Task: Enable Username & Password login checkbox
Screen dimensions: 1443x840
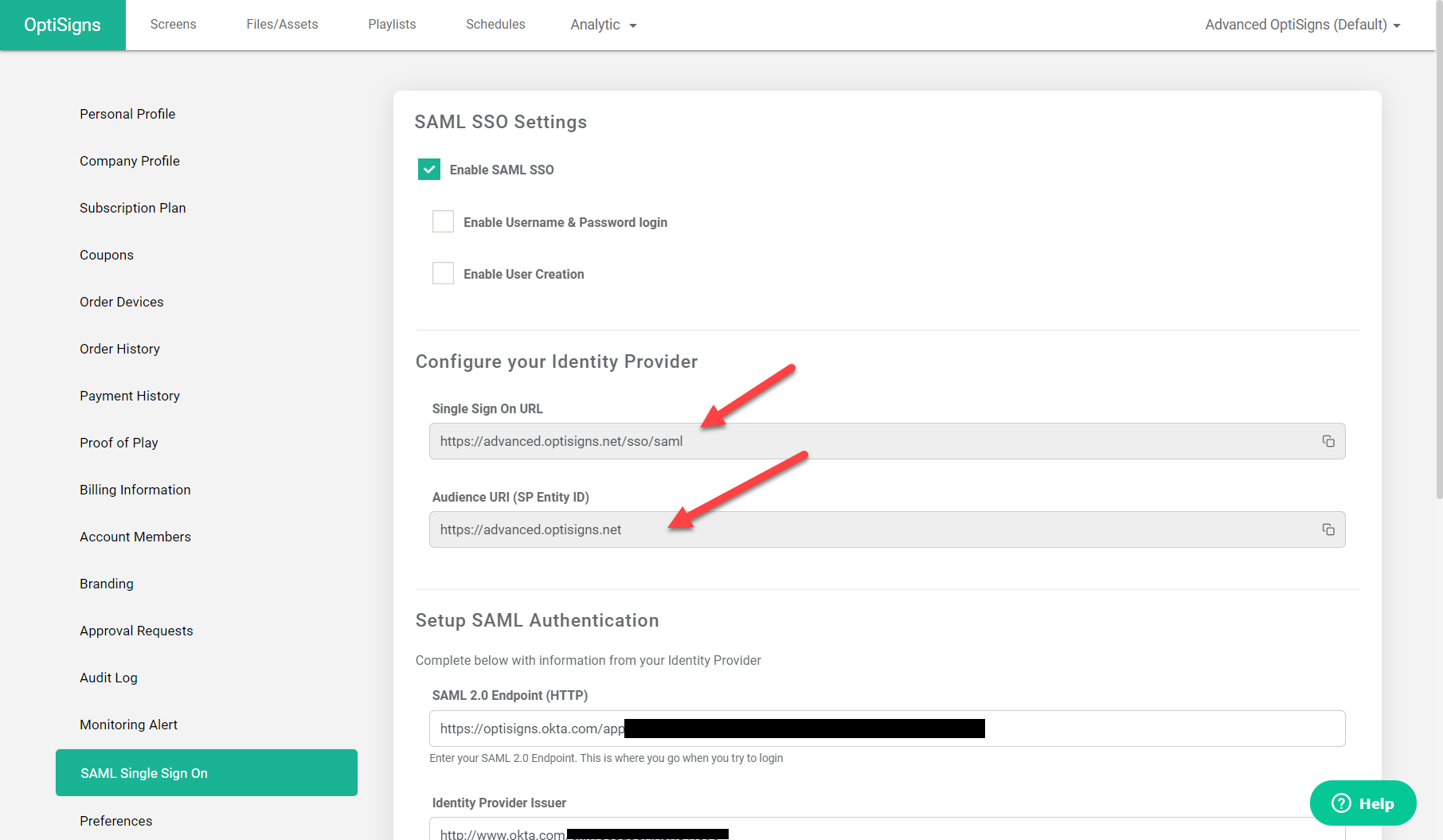Action: tap(443, 221)
